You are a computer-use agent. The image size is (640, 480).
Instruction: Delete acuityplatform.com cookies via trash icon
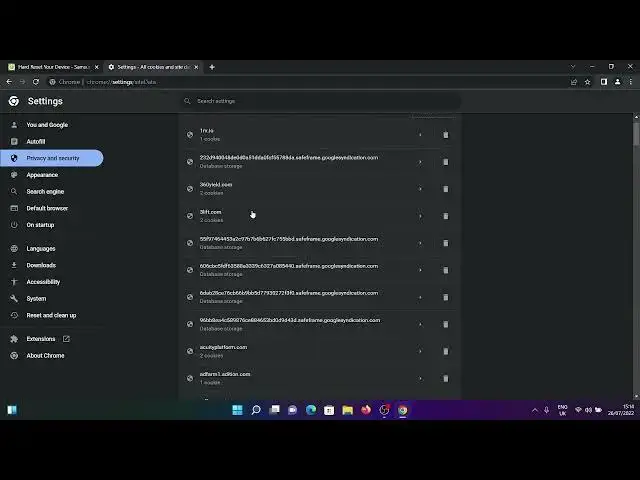(446, 351)
